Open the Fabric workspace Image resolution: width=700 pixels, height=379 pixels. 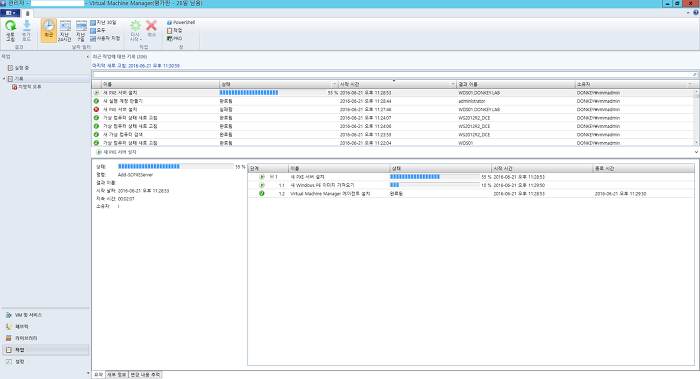pos(46,327)
